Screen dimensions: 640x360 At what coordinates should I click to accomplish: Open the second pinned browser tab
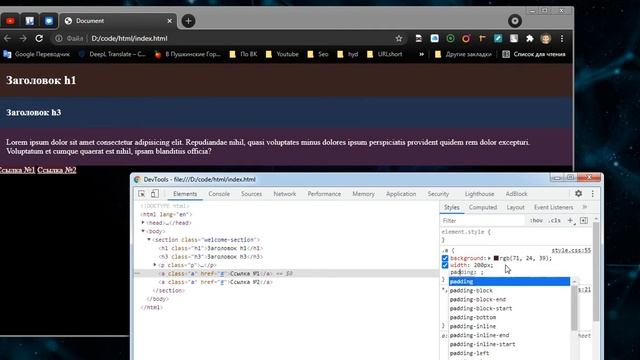(29, 21)
